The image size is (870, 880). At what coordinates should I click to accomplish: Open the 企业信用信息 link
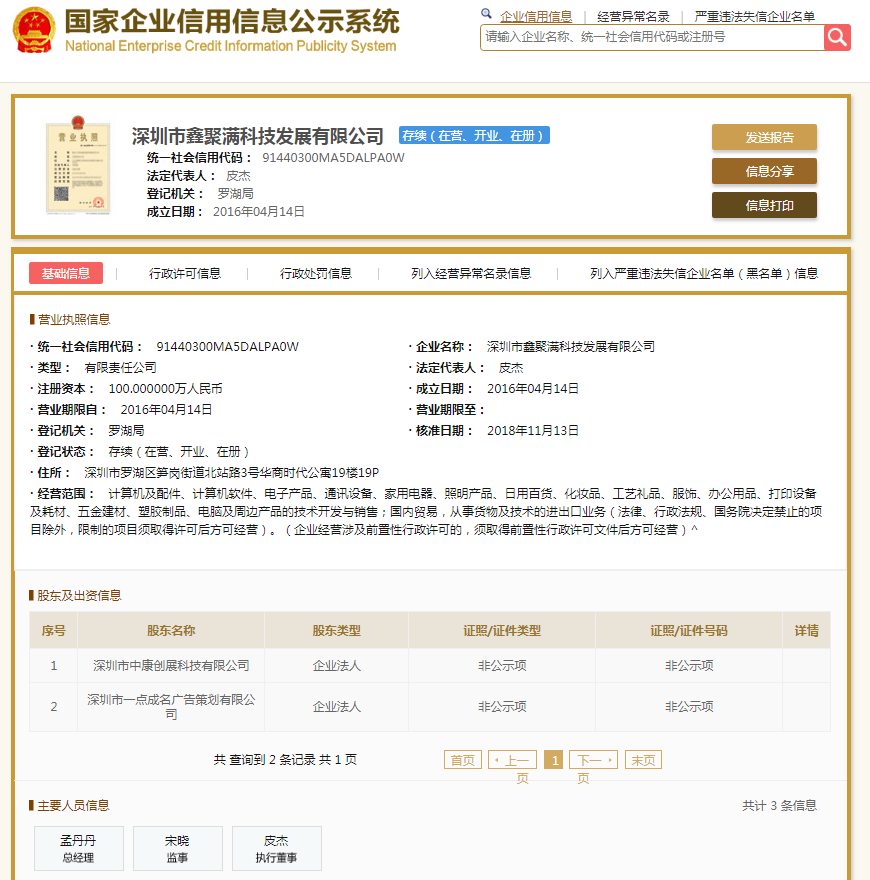click(536, 16)
